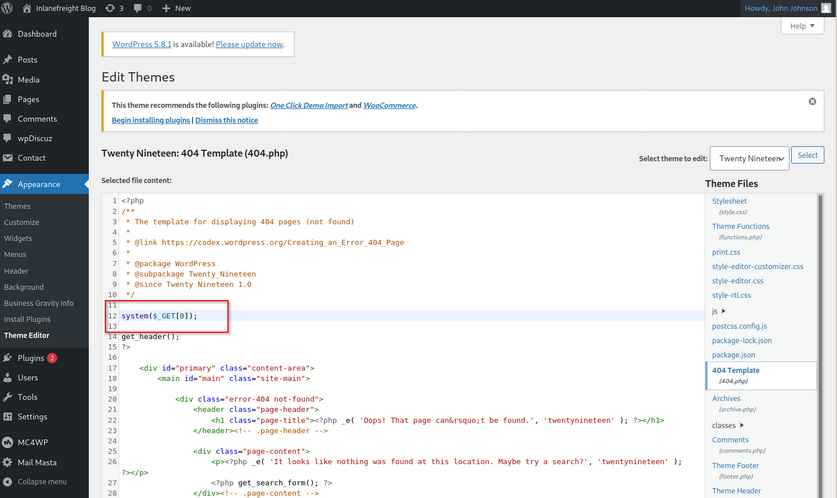
Task: Open comments bubble icon in admin bar
Action: pos(142,8)
